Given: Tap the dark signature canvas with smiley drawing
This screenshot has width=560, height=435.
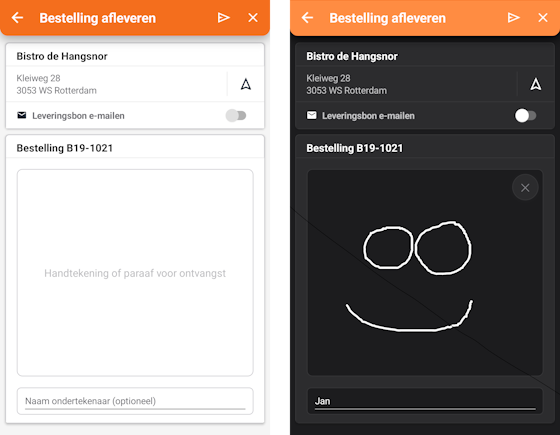Looking at the screenshot, I should (425, 273).
